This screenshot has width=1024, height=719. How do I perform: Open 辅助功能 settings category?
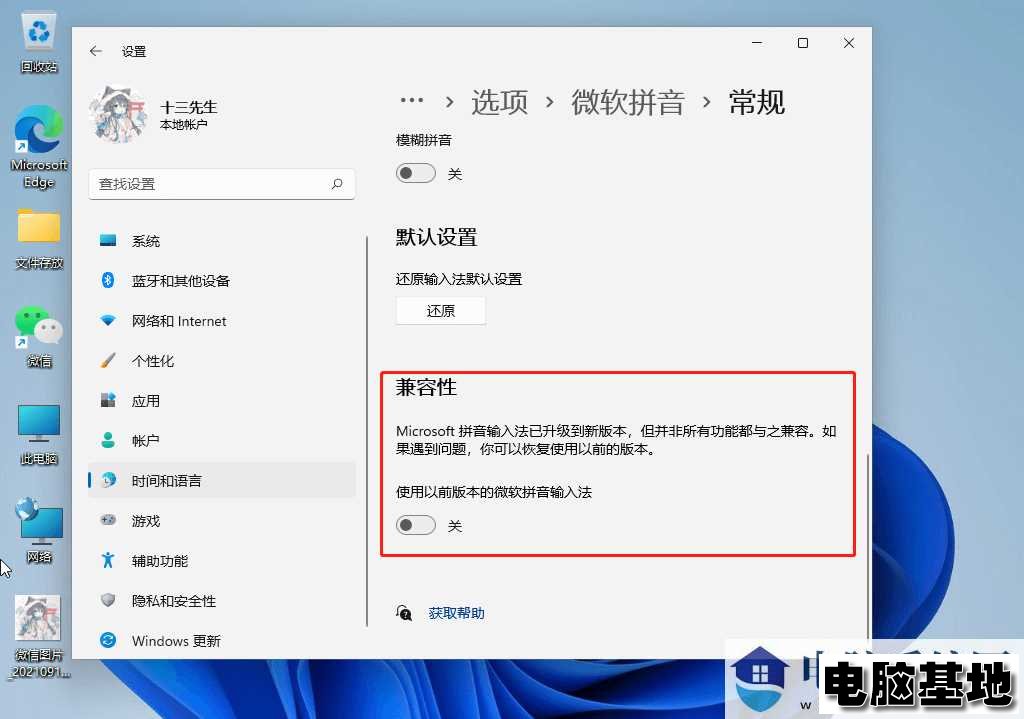click(222, 560)
